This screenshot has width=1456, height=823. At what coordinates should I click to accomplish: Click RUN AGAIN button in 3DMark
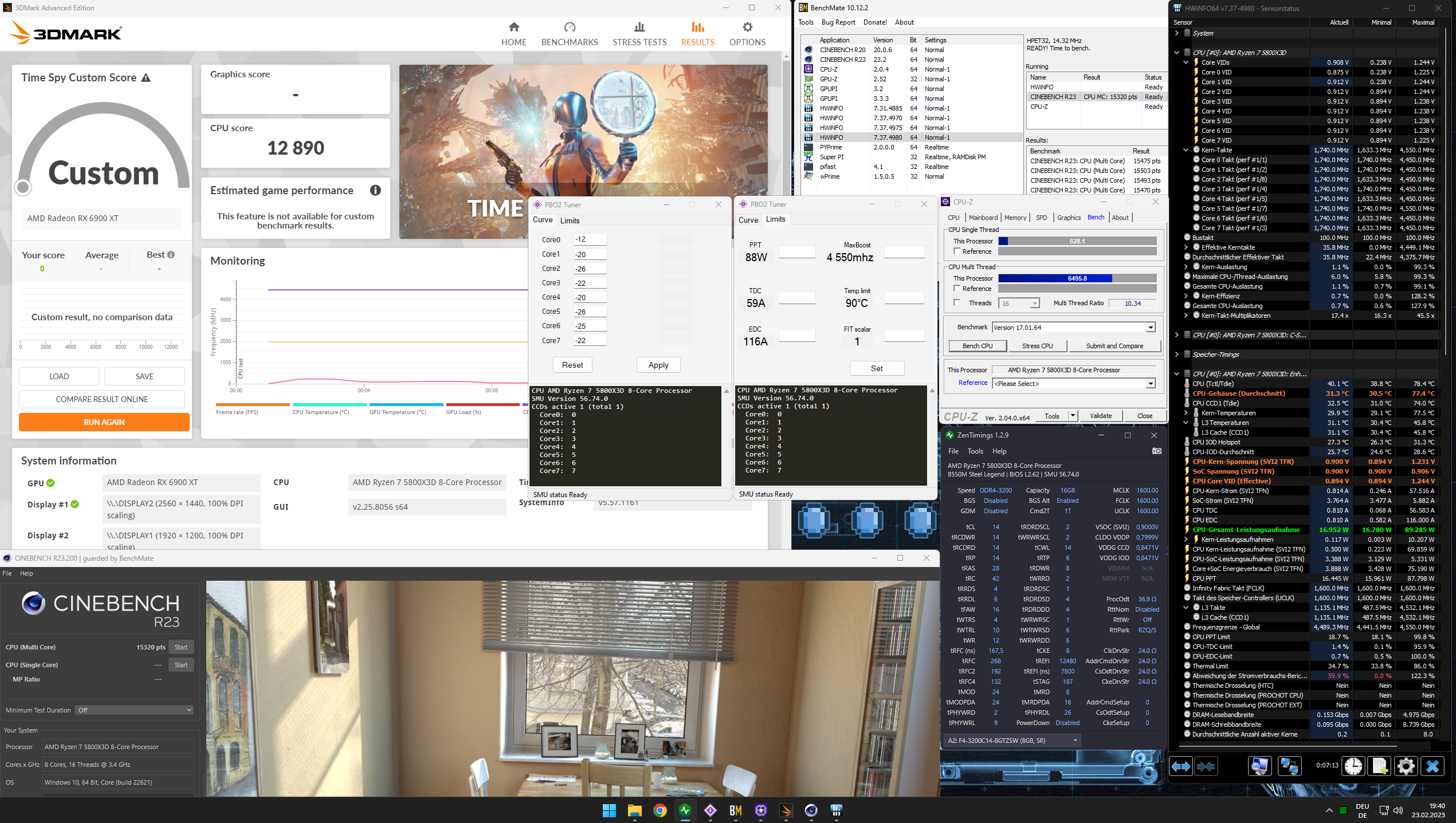click(x=104, y=422)
